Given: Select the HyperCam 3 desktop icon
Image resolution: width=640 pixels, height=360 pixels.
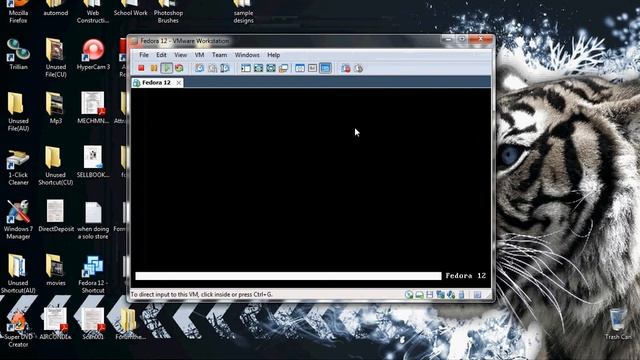Looking at the screenshot, I should coord(93,54).
